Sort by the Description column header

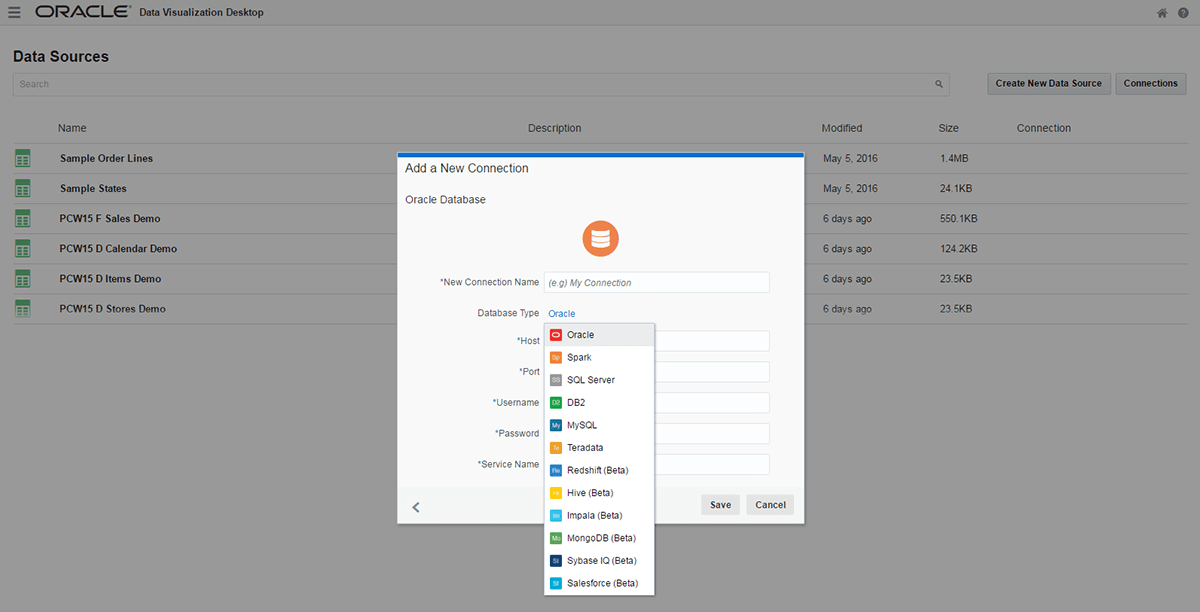pos(554,128)
